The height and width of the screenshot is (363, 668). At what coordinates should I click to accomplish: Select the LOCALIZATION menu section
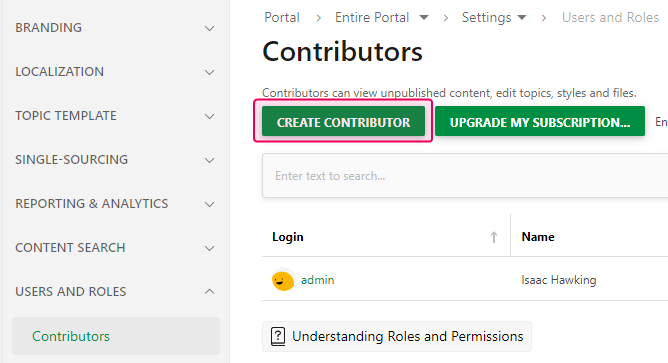(x=116, y=72)
